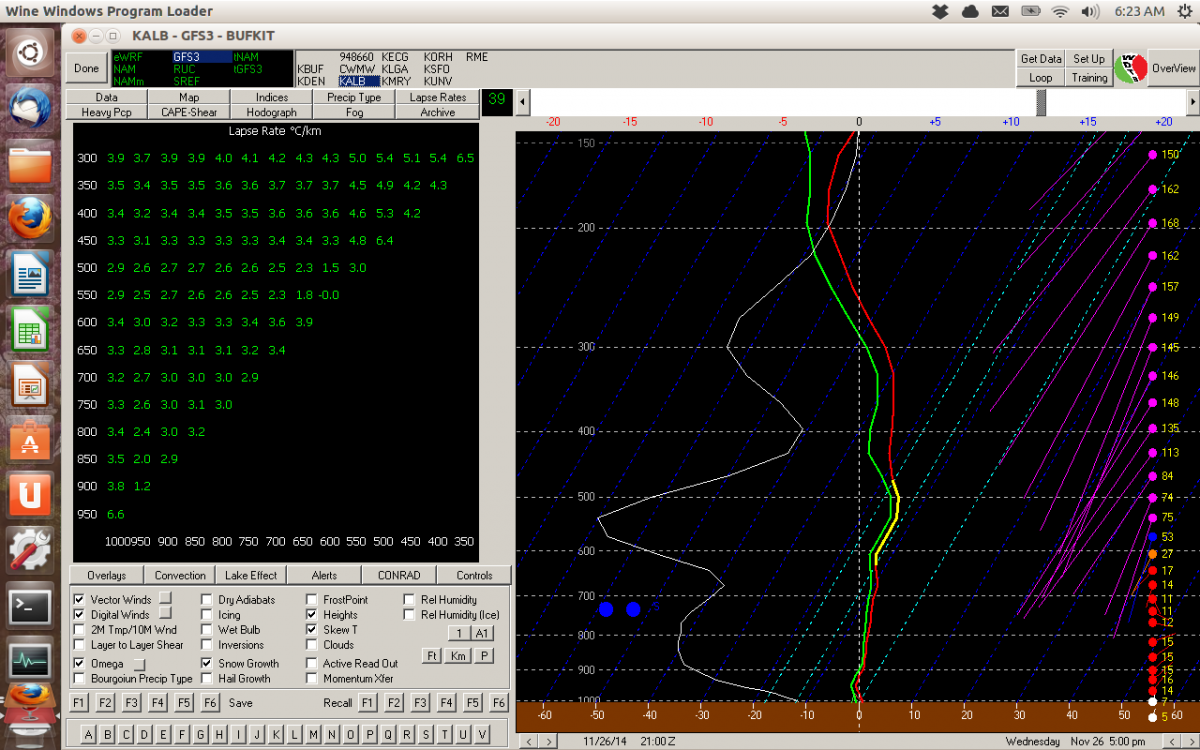Open System Monitor icon in dock

click(30, 659)
